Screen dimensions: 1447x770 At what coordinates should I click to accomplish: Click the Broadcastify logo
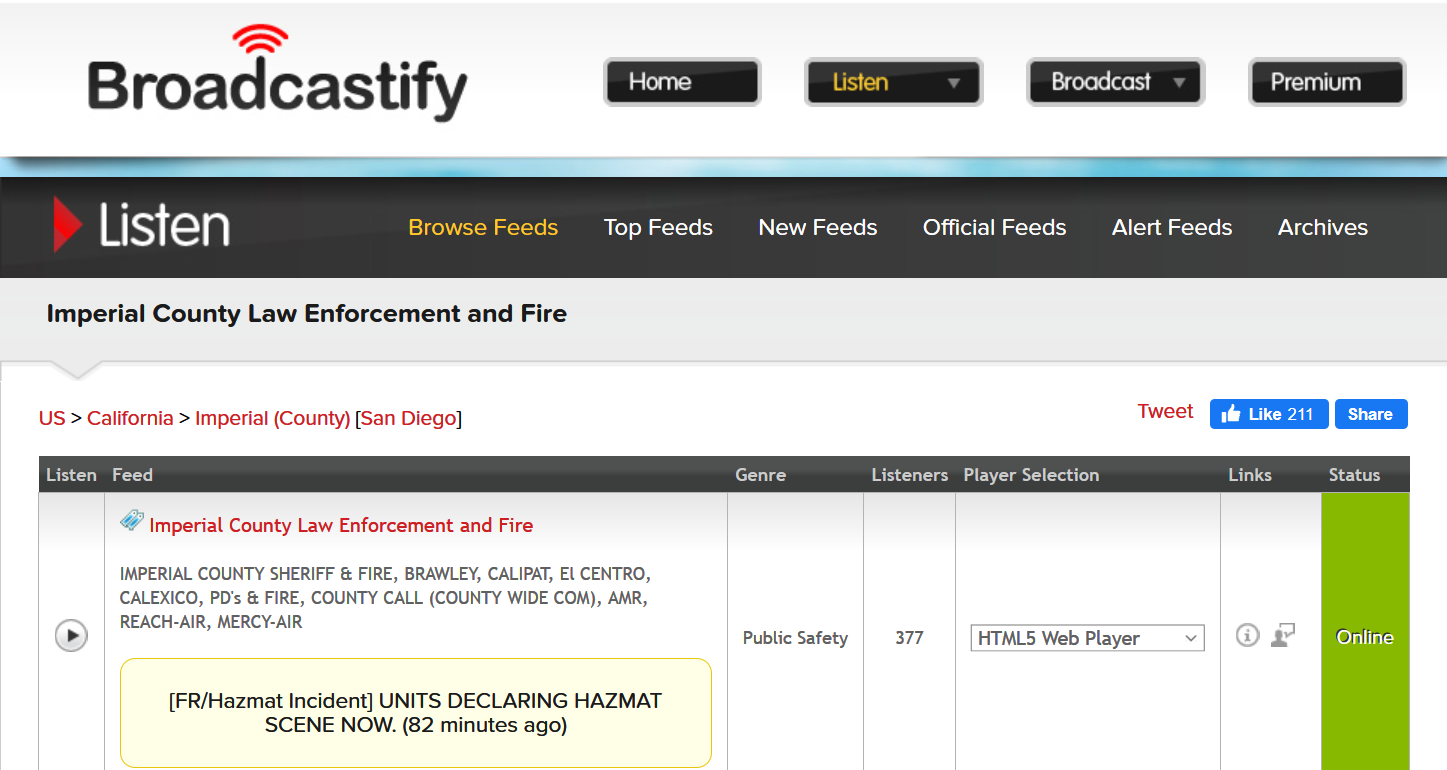tap(278, 80)
